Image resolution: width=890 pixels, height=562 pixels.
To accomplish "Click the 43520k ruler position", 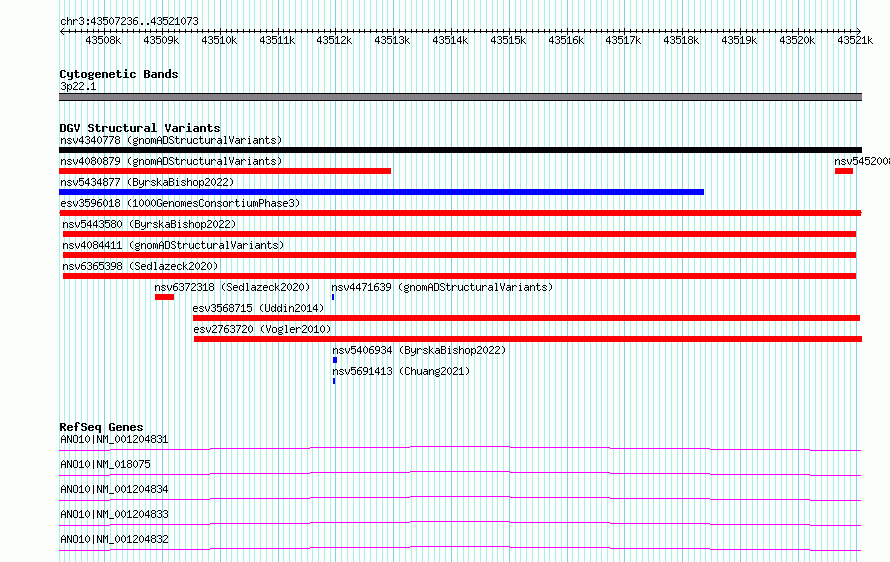I will [x=797, y=40].
